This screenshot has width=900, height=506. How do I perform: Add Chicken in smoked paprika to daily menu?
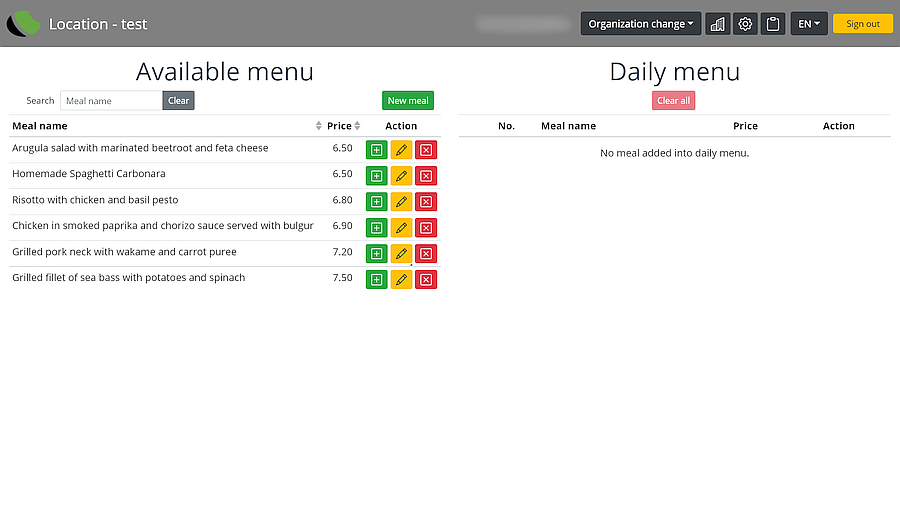(377, 228)
